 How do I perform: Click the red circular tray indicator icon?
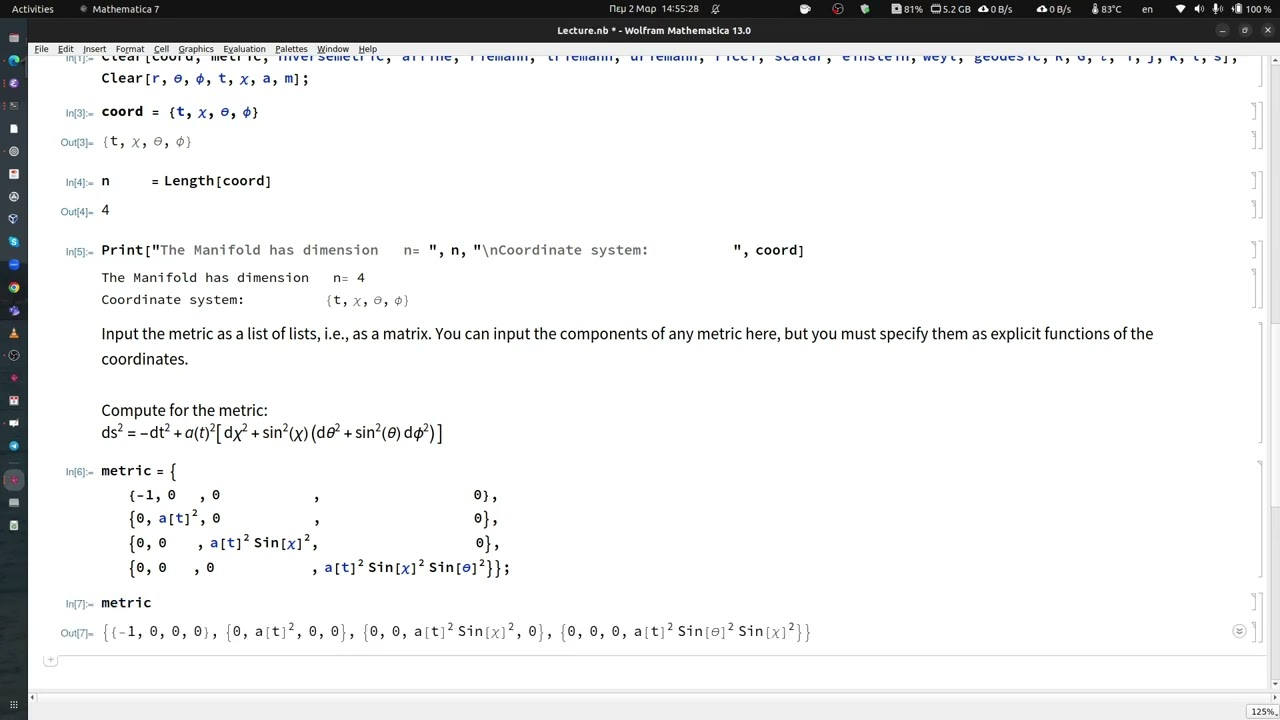click(837, 9)
